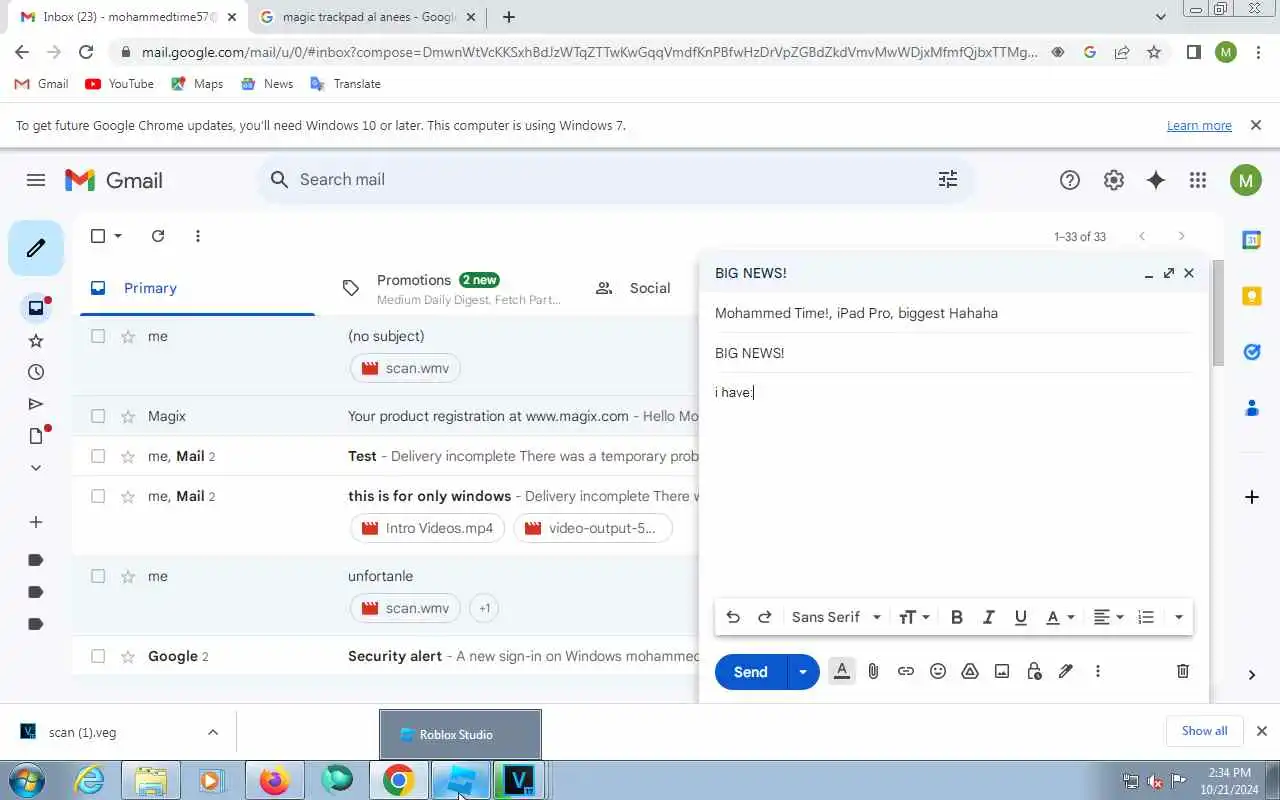Screen dimensions: 1280x800
Task: Toggle underline formatting in compose
Action: tap(1021, 617)
